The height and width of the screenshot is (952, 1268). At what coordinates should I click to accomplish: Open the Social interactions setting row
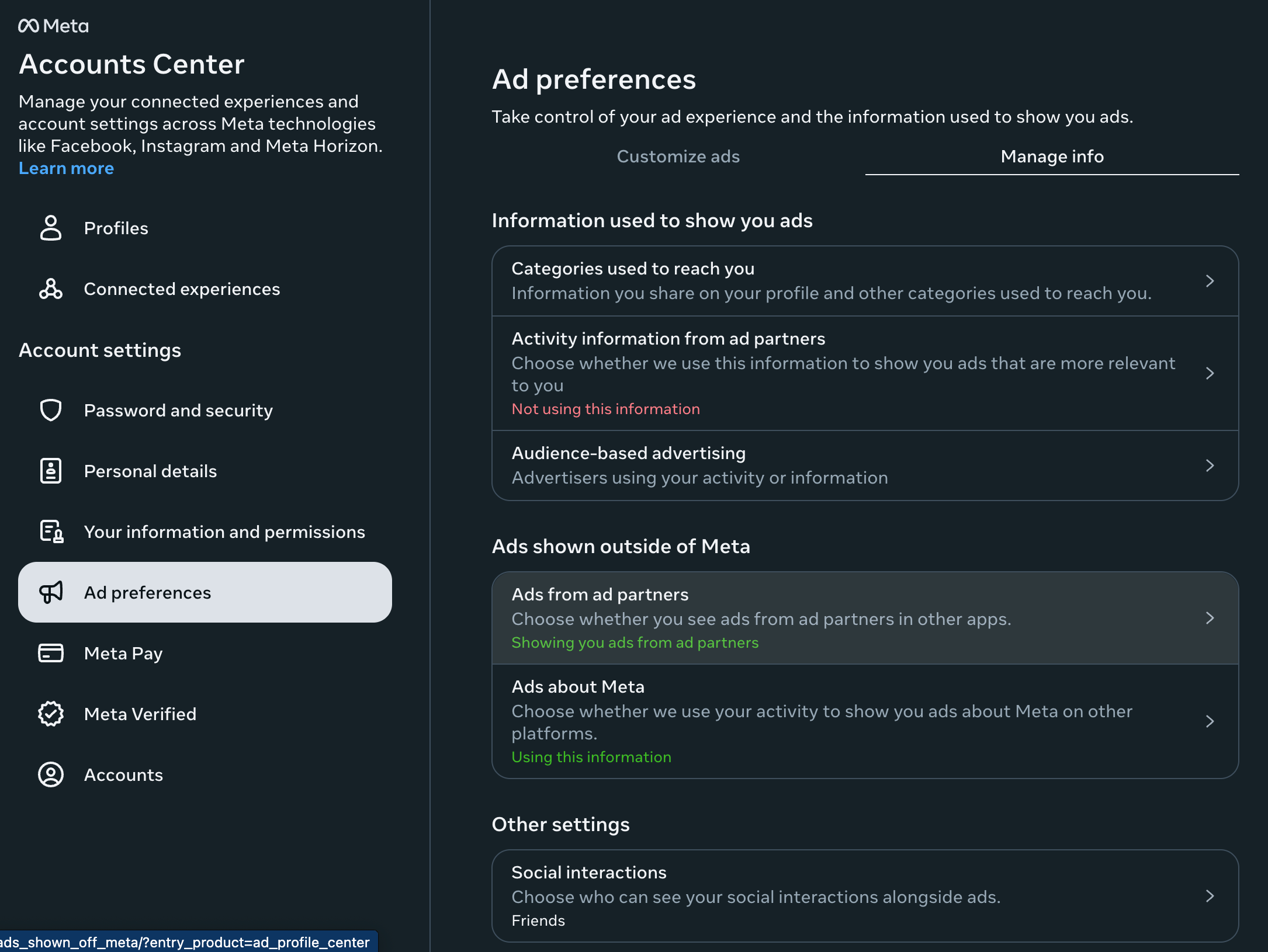pyautogui.click(x=865, y=896)
